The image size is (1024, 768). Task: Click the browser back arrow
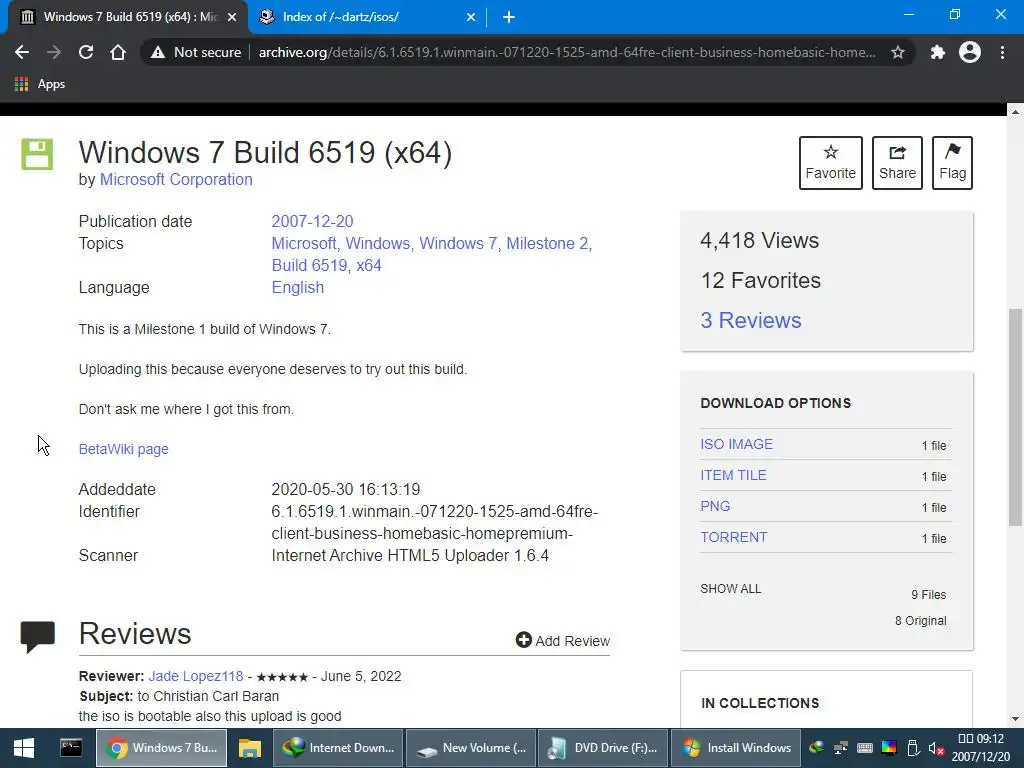[22, 52]
